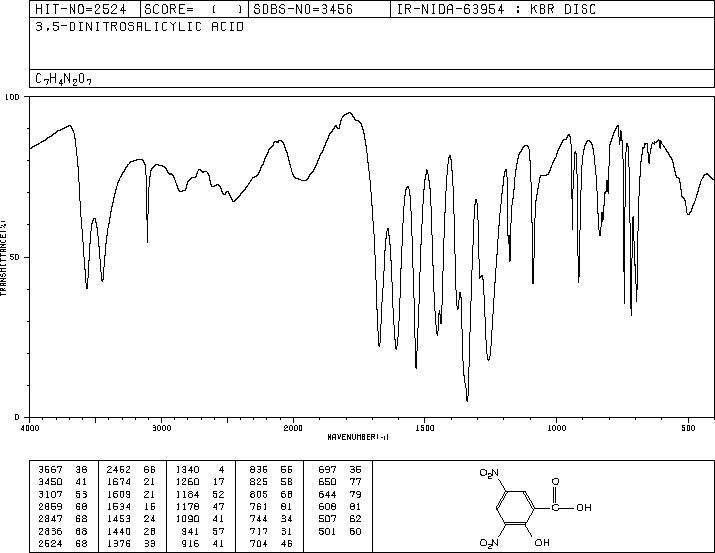Viewport: 715px width, 553px height.
Task: Click peak table entry 1440
Action: [x=119, y=531]
